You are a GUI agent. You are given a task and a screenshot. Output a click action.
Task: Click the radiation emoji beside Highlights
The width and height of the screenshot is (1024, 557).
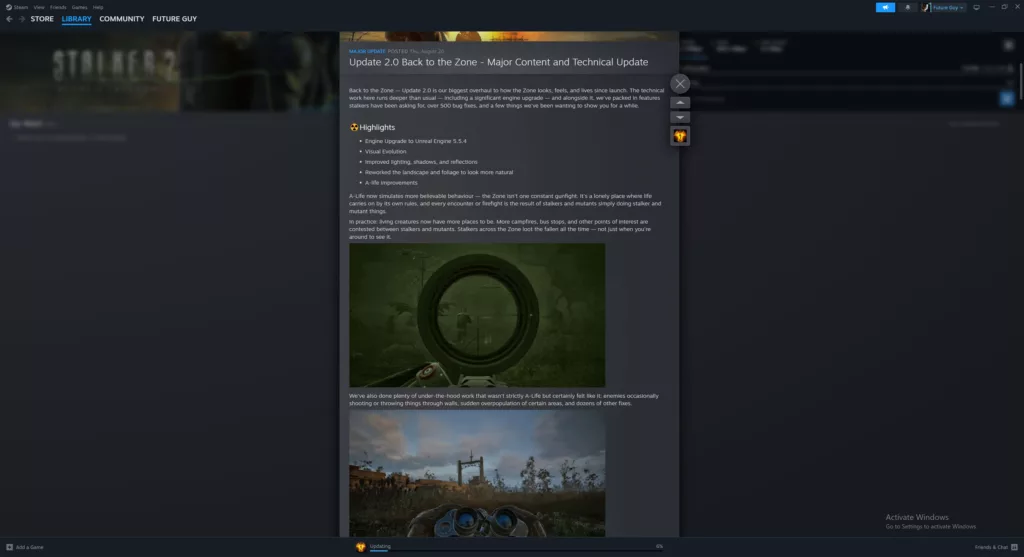click(354, 127)
